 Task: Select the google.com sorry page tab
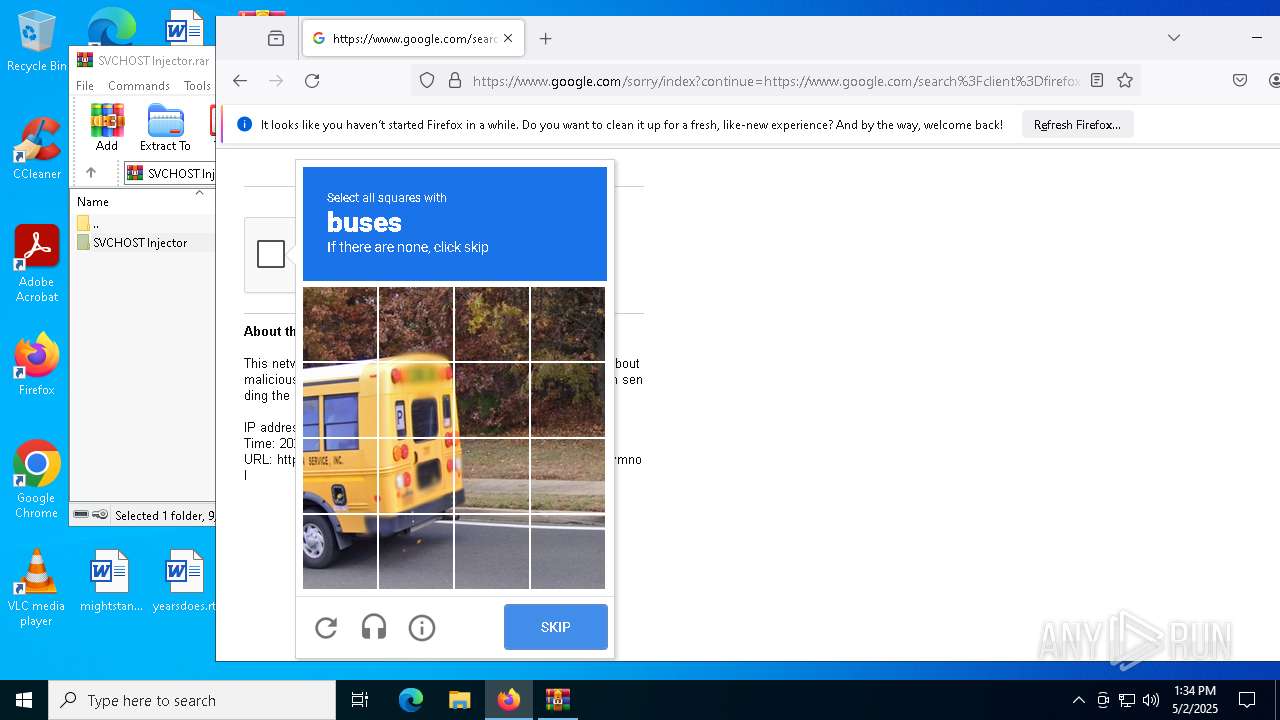point(411,39)
